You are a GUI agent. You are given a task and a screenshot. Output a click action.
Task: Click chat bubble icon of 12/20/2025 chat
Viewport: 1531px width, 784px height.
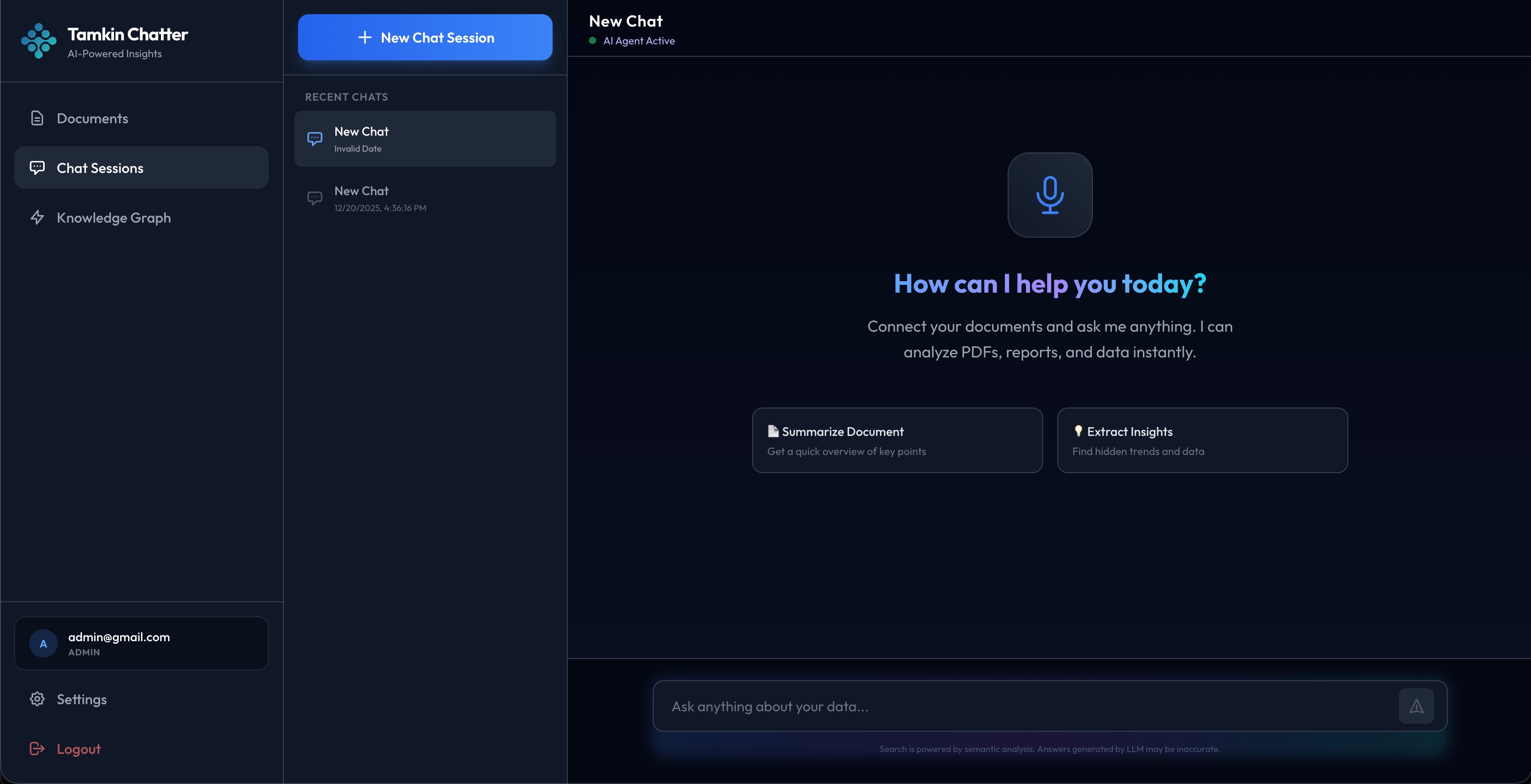pyautogui.click(x=314, y=198)
